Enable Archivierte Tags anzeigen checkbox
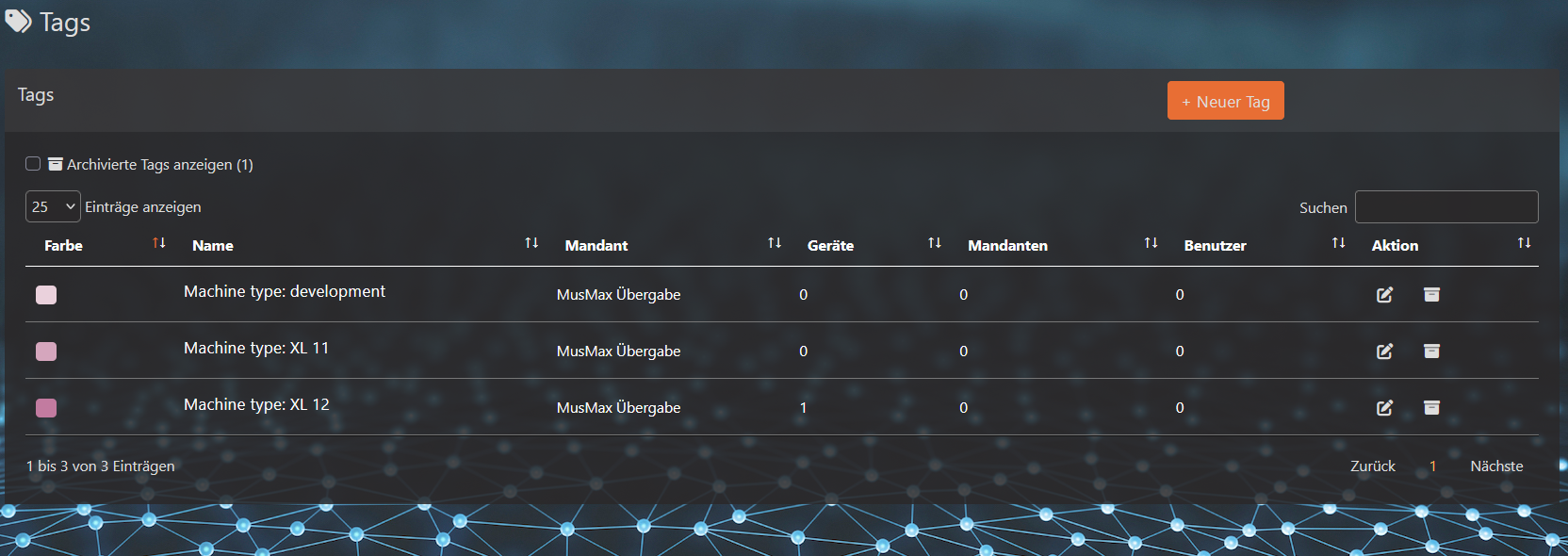This screenshot has width=1568, height=556. click(x=33, y=164)
